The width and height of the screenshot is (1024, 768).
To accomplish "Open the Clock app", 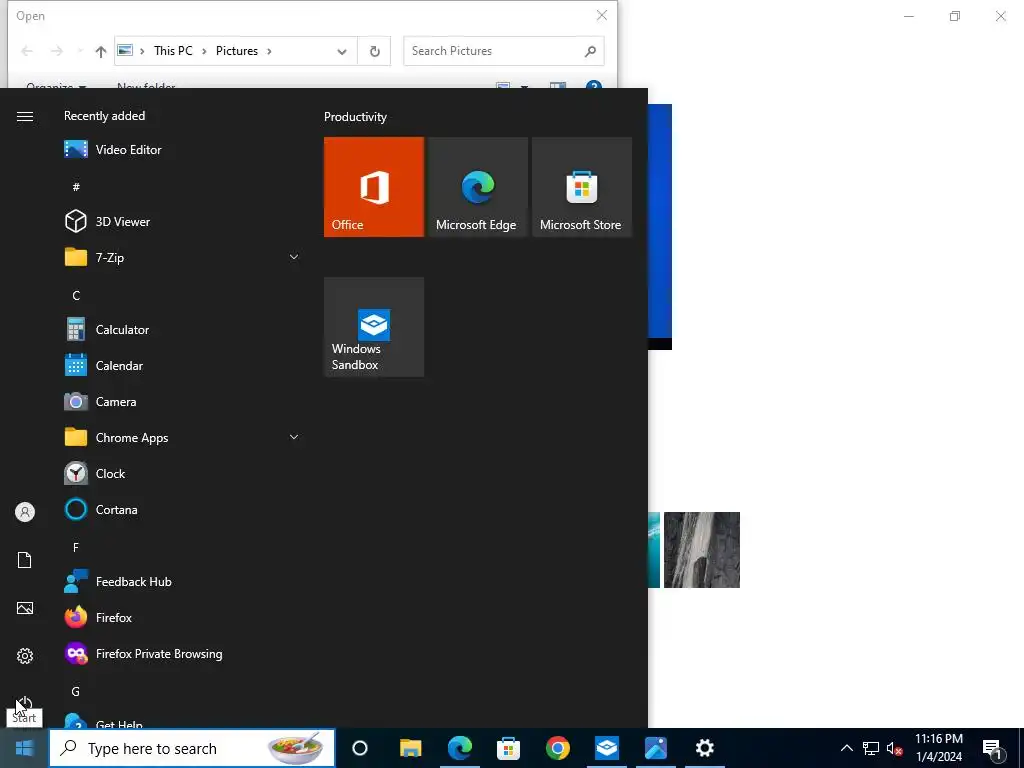I will [x=183, y=473].
